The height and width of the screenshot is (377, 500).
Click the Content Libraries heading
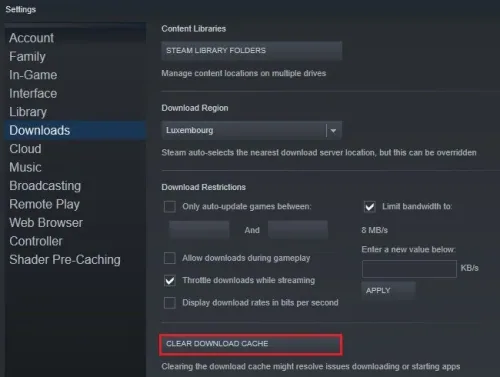click(194, 29)
